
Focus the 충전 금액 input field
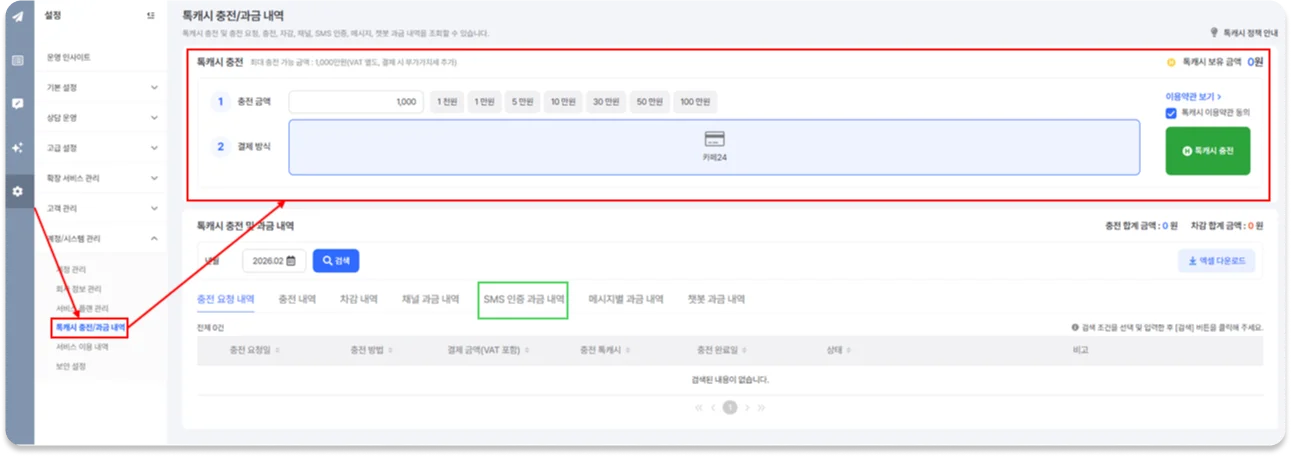(356, 102)
